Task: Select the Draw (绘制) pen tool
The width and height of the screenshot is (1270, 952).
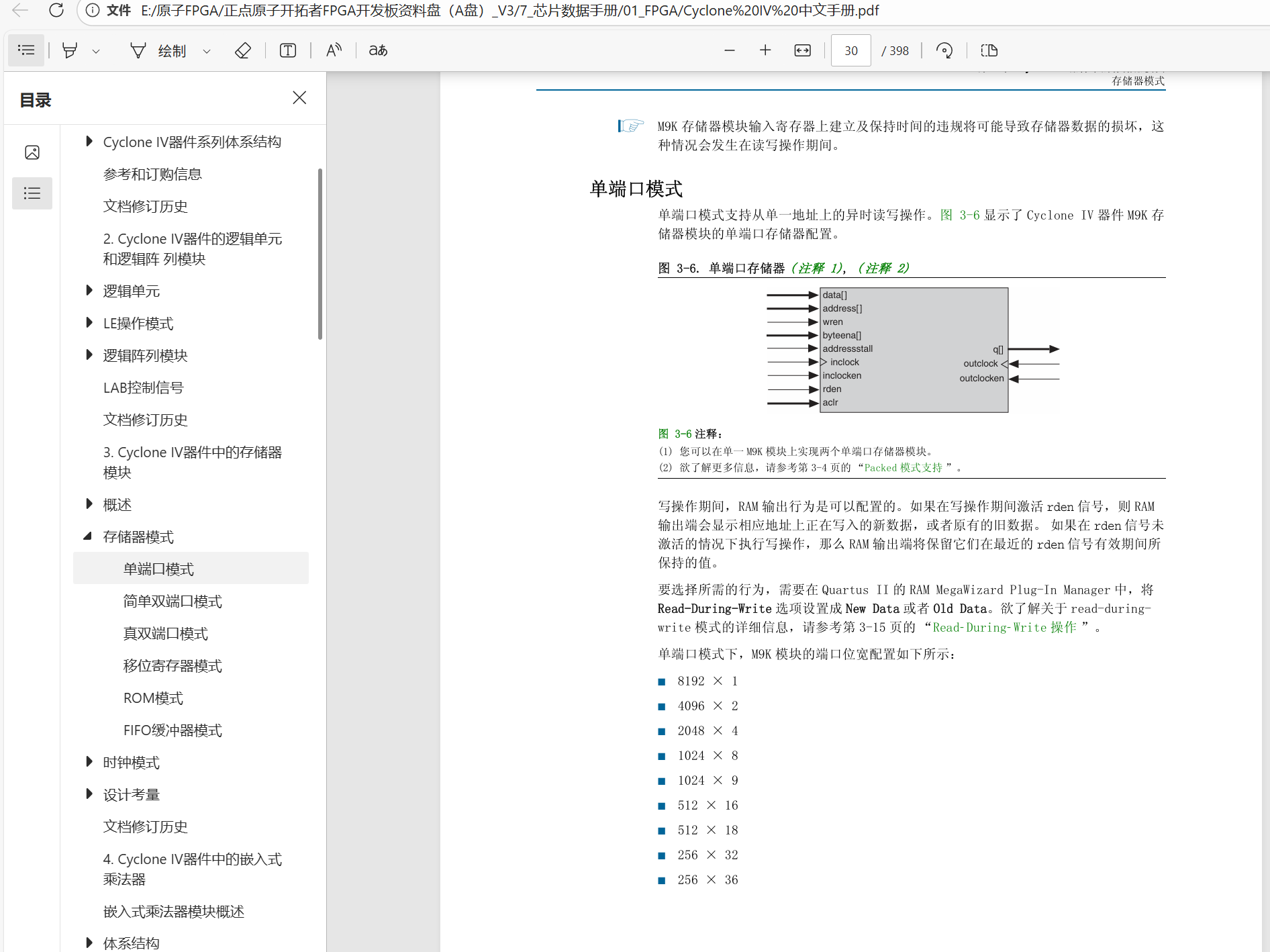Action: click(x=158, y=50)
